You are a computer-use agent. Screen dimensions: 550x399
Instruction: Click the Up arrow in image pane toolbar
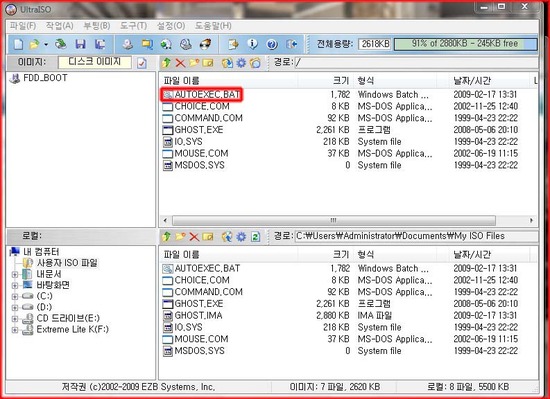coord(166,63)
